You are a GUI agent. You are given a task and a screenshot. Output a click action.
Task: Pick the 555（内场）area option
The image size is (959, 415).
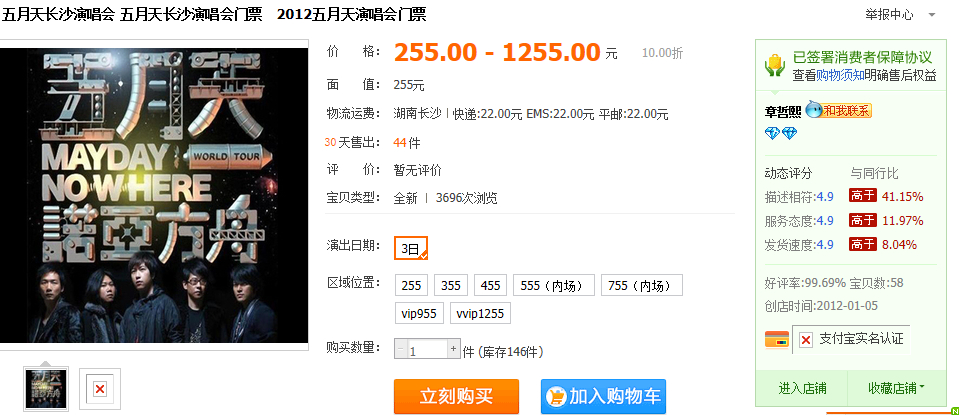tap(554, 285)
